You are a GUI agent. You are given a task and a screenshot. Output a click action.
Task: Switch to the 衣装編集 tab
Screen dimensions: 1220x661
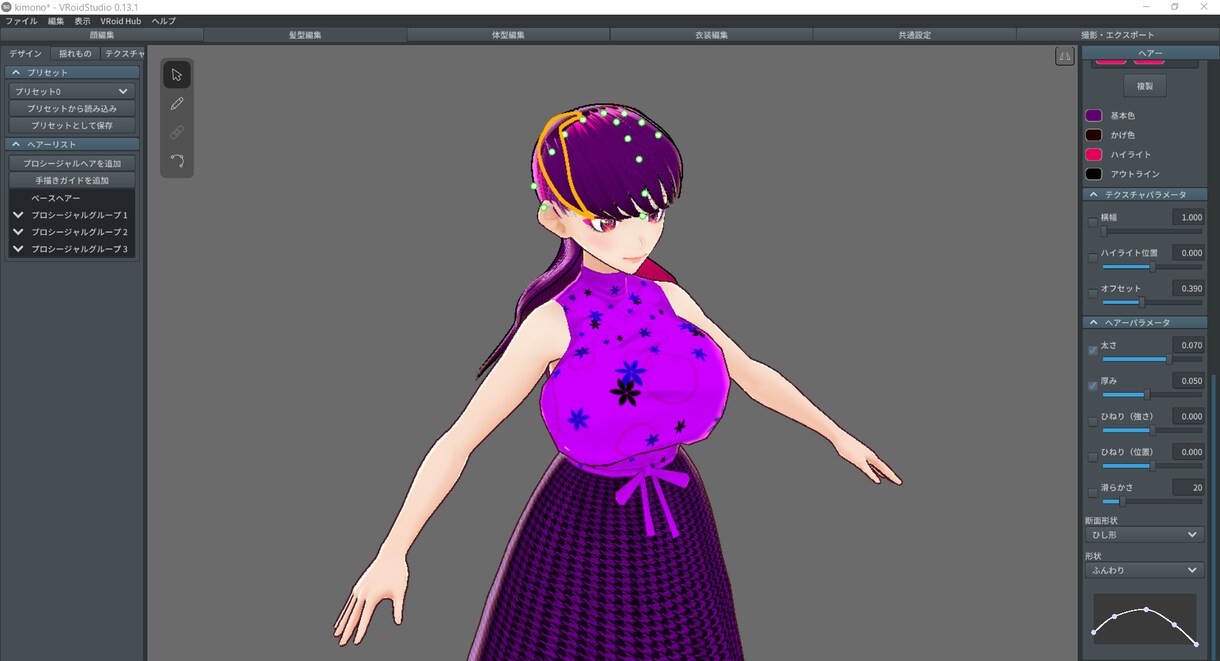(711, 35)
